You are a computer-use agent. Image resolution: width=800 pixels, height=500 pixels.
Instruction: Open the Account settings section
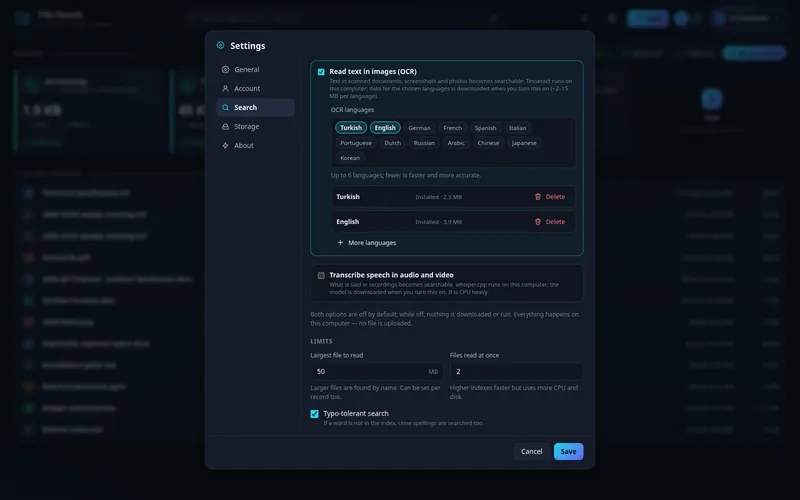coord(256,88)
